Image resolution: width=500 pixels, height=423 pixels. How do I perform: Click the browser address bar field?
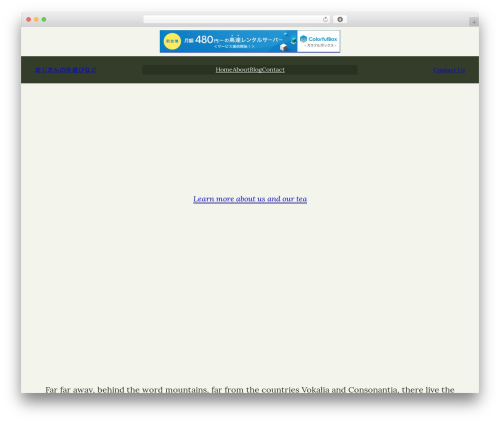(x=237, y=19)
